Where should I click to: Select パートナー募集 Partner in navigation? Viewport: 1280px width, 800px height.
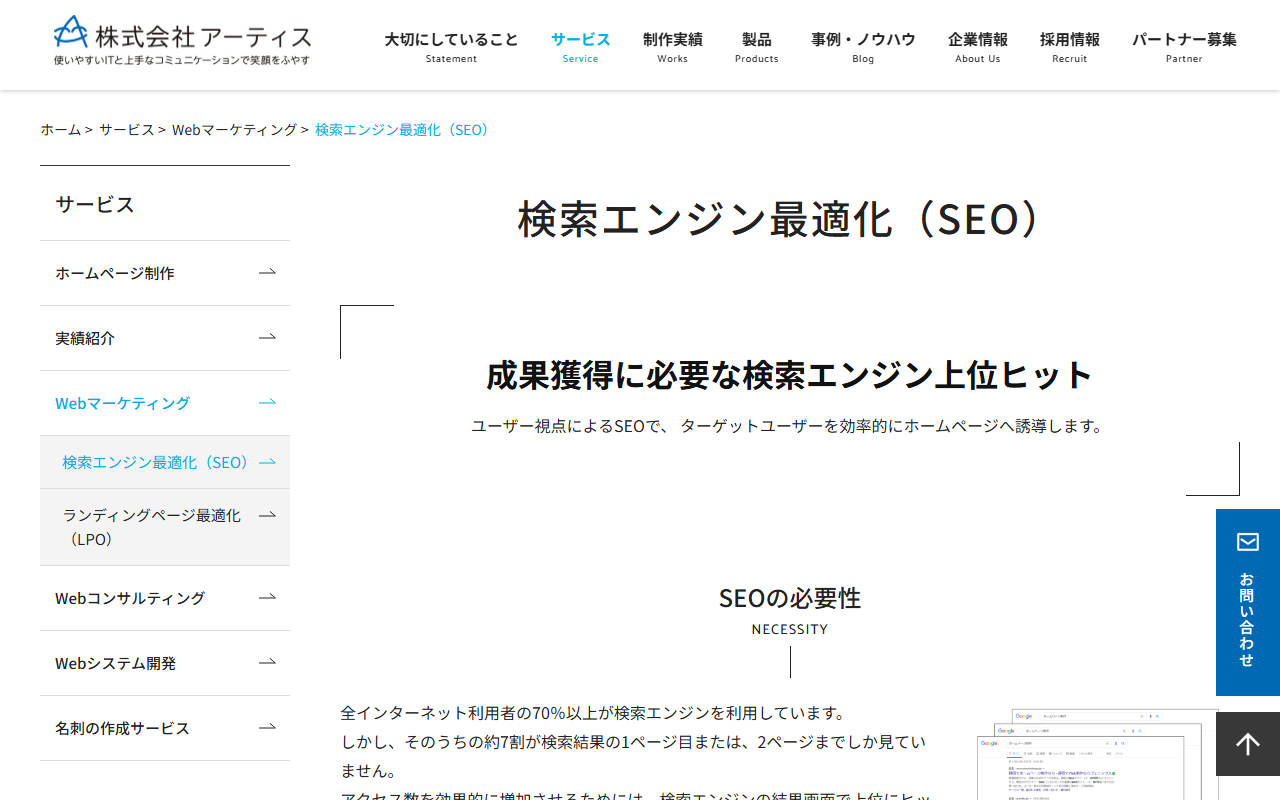(1183, 45)
